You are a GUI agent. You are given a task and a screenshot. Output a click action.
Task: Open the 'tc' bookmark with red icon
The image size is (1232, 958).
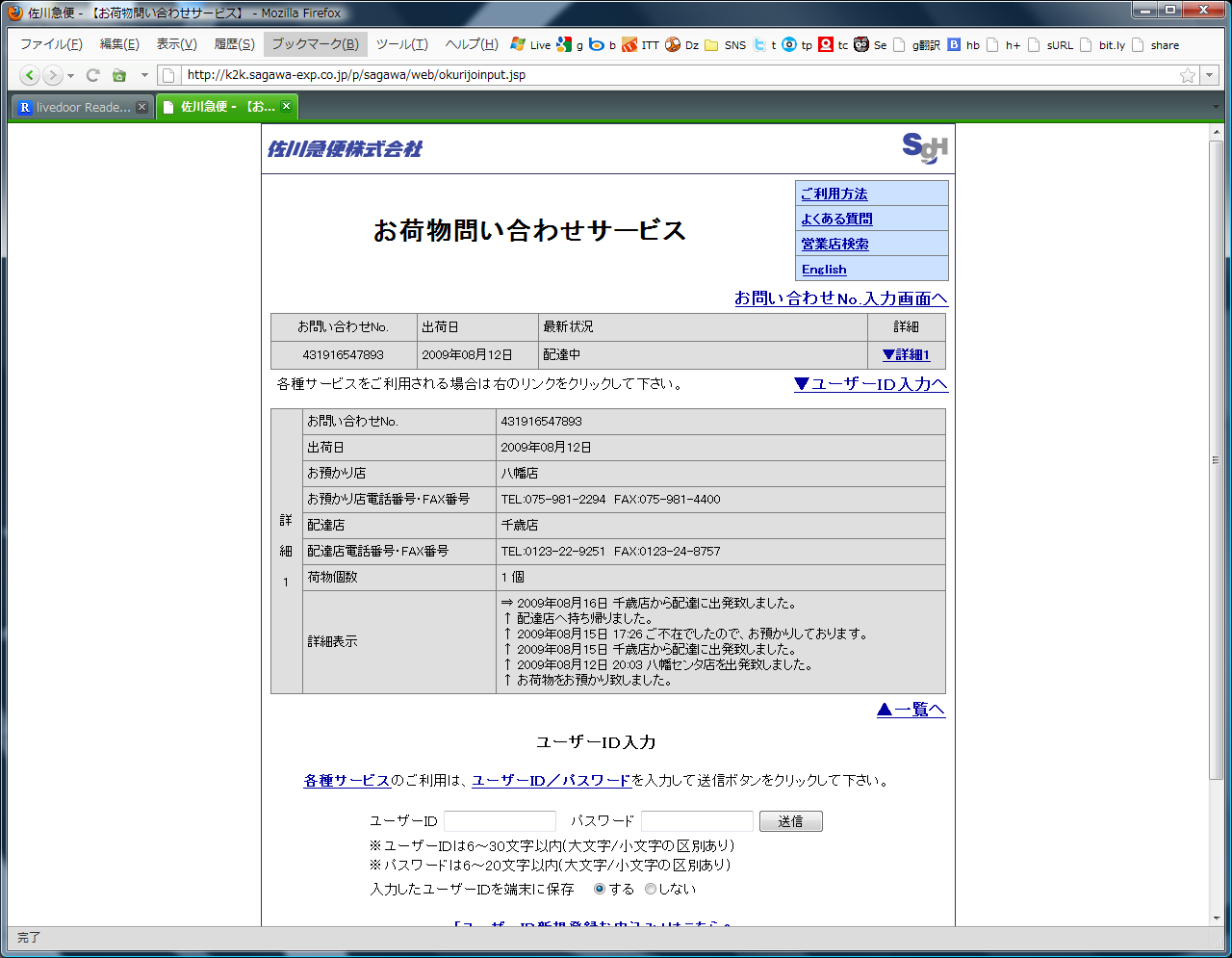coord(834,44)
